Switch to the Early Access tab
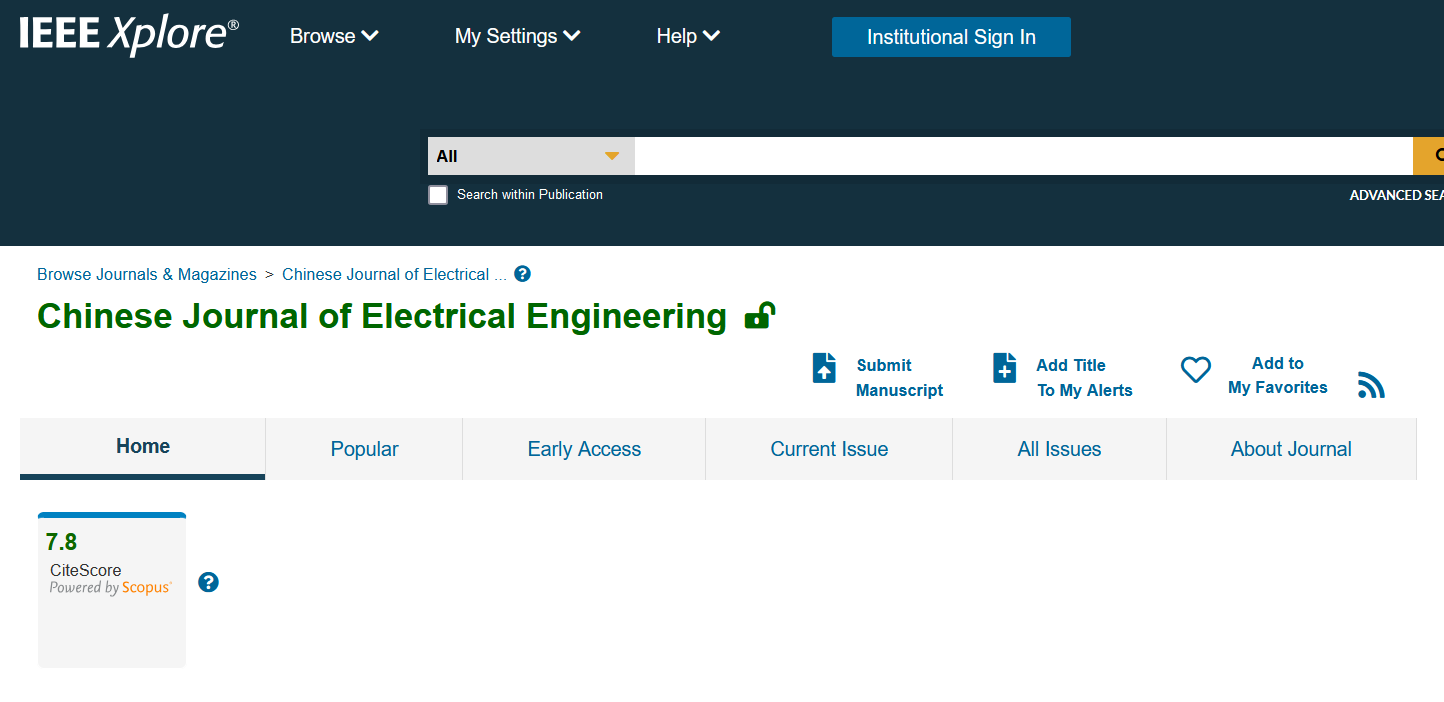The image size is (1444, 702). (584, 449)
